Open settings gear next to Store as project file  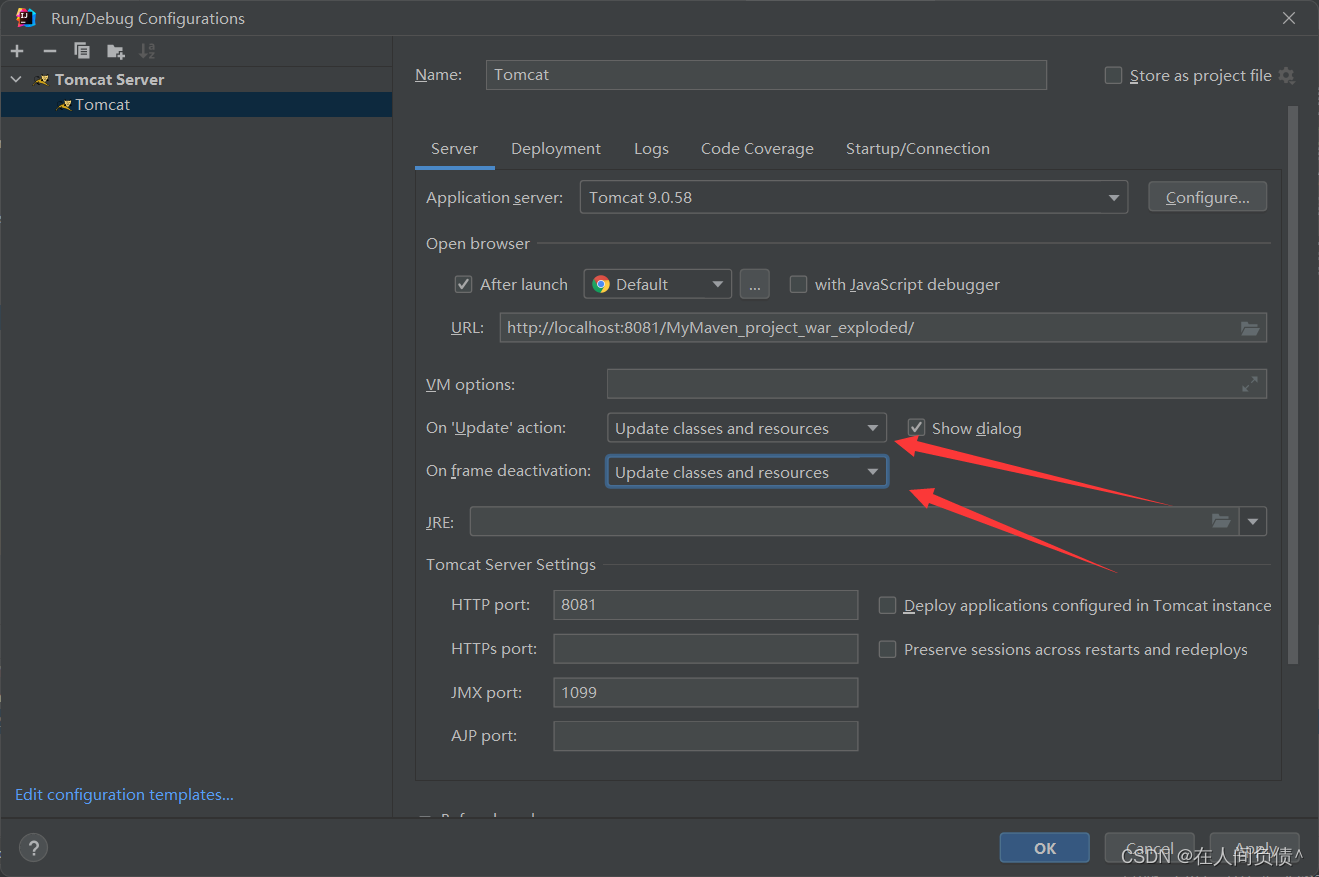(1286, 76)
